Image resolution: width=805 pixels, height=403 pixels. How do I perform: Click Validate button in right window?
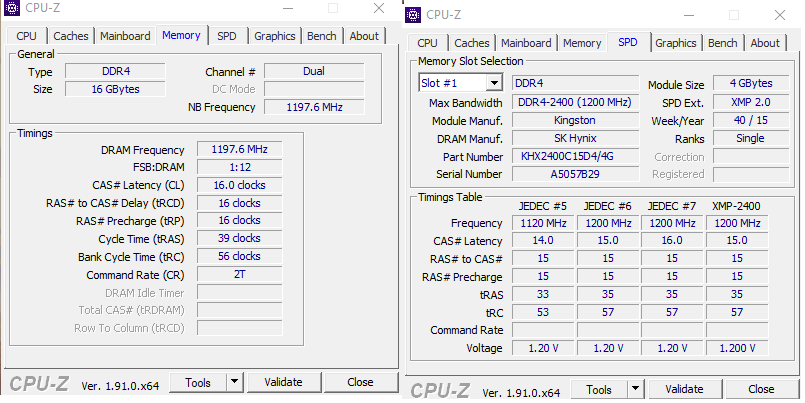click(684, 390)
